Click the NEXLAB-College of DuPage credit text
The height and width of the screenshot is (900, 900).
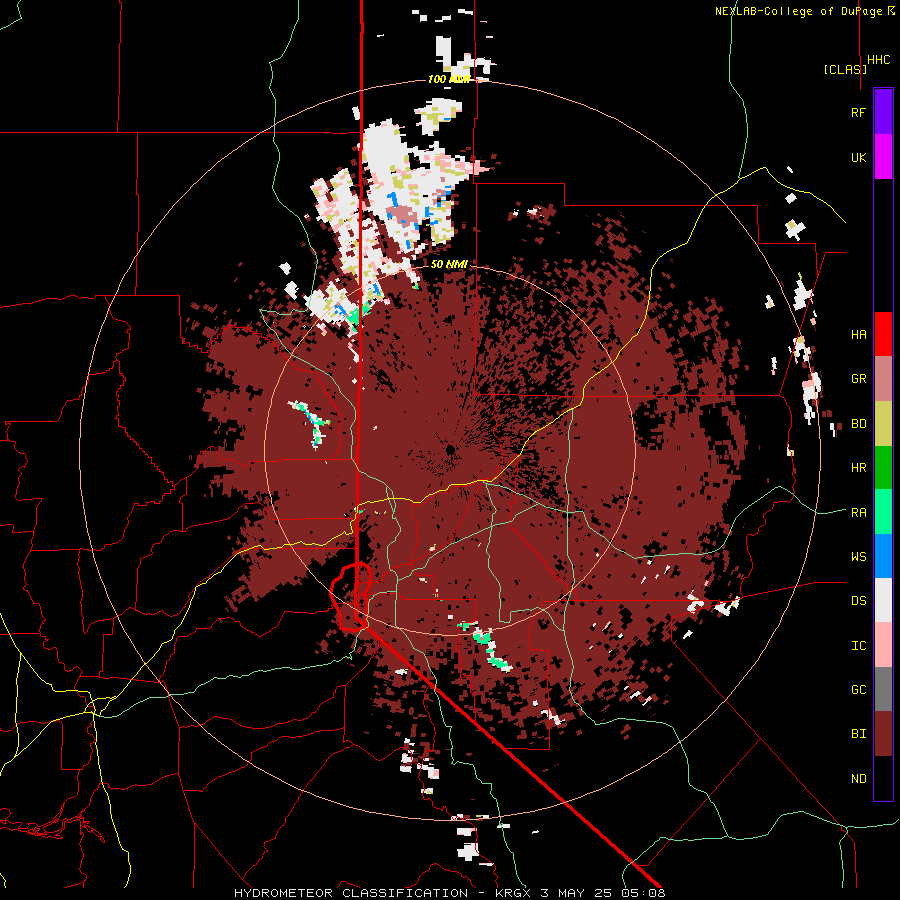pyautogui.click(x=798, y=11)
